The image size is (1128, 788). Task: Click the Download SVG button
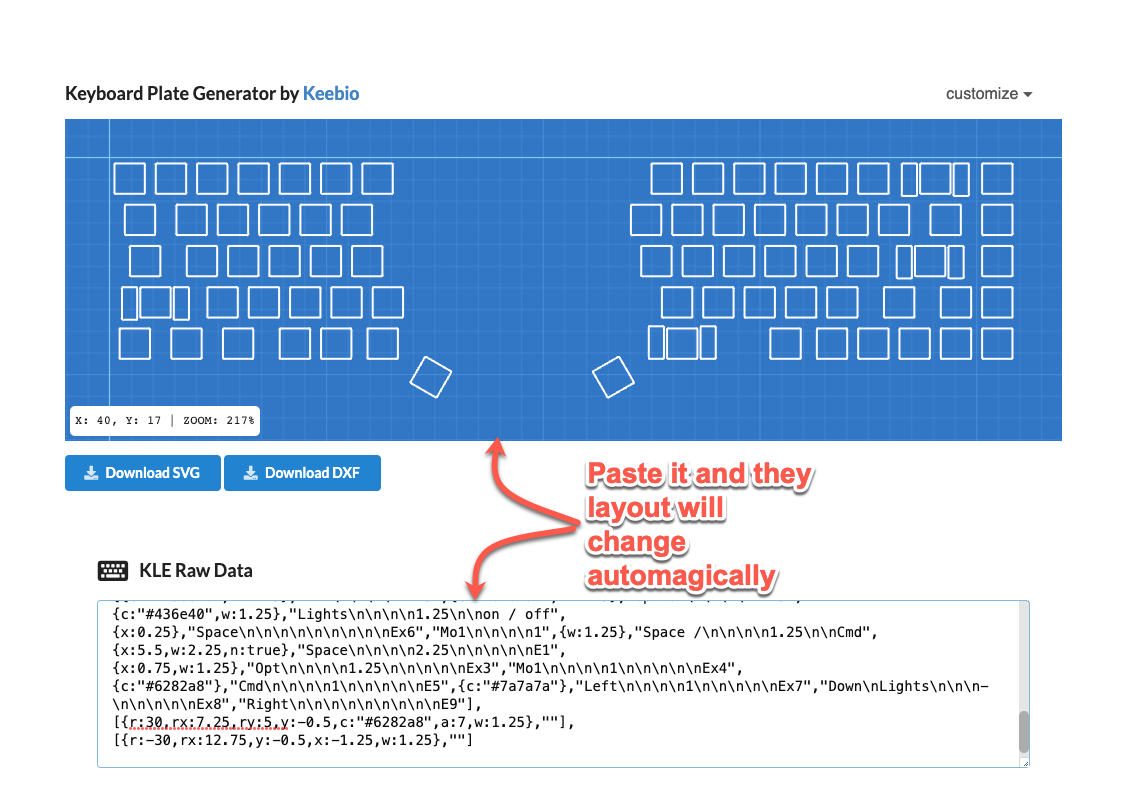[142, 473]
